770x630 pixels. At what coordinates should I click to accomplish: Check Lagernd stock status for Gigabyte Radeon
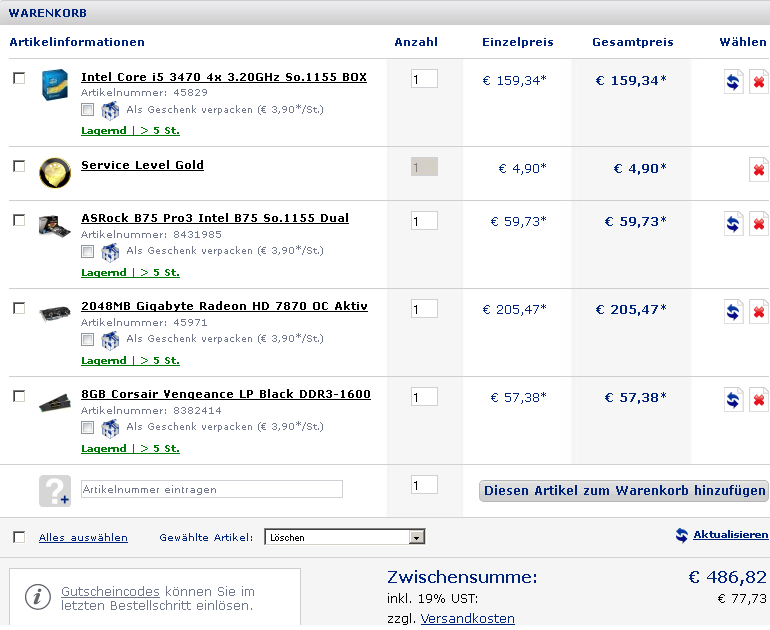pos(130,360)
